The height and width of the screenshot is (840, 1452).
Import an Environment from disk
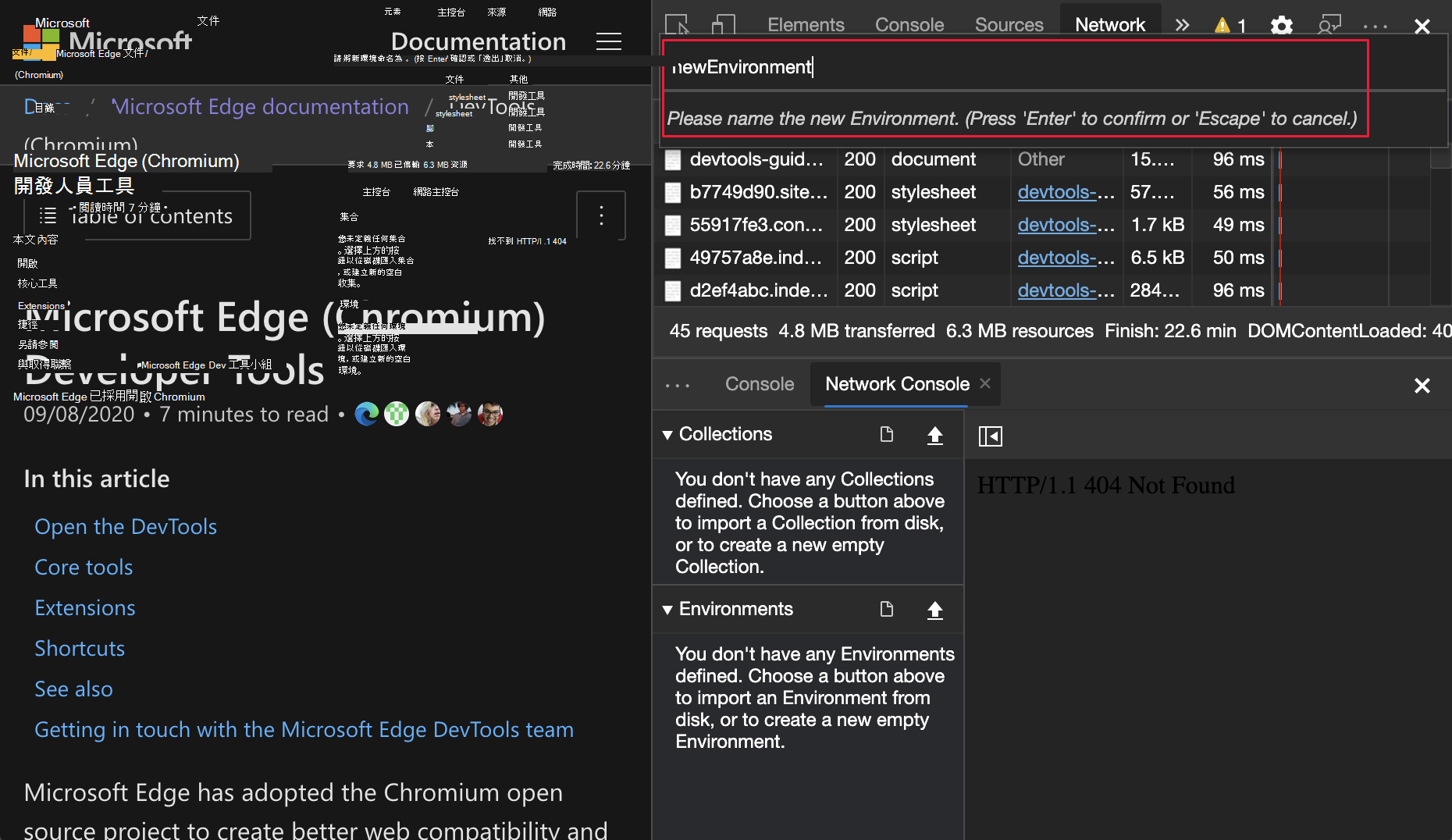(x=934, y=610)
